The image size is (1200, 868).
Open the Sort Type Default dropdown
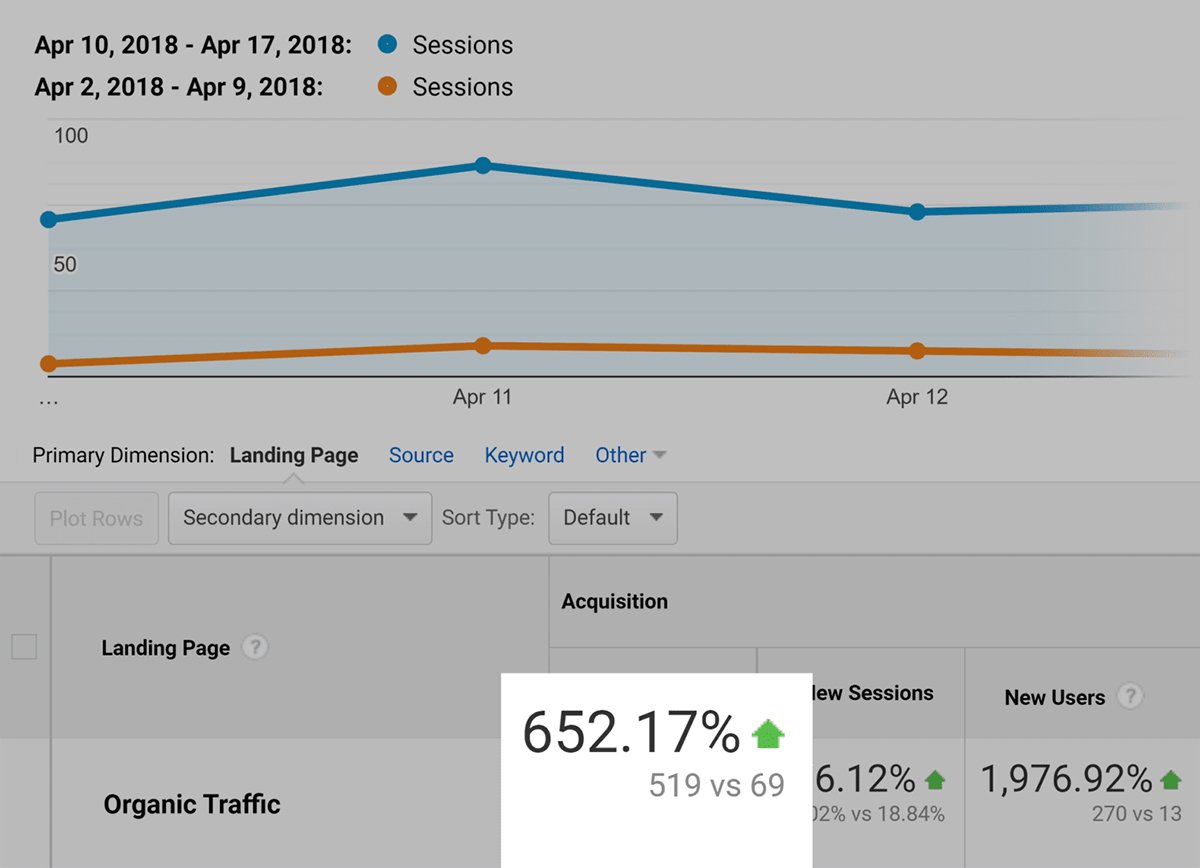pos(612,518)
